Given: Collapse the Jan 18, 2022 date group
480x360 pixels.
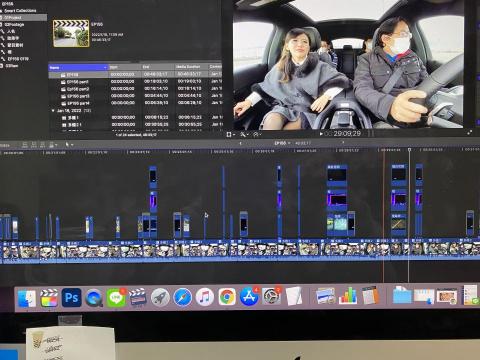Looking at the screenshot, I should coord(53,110).
